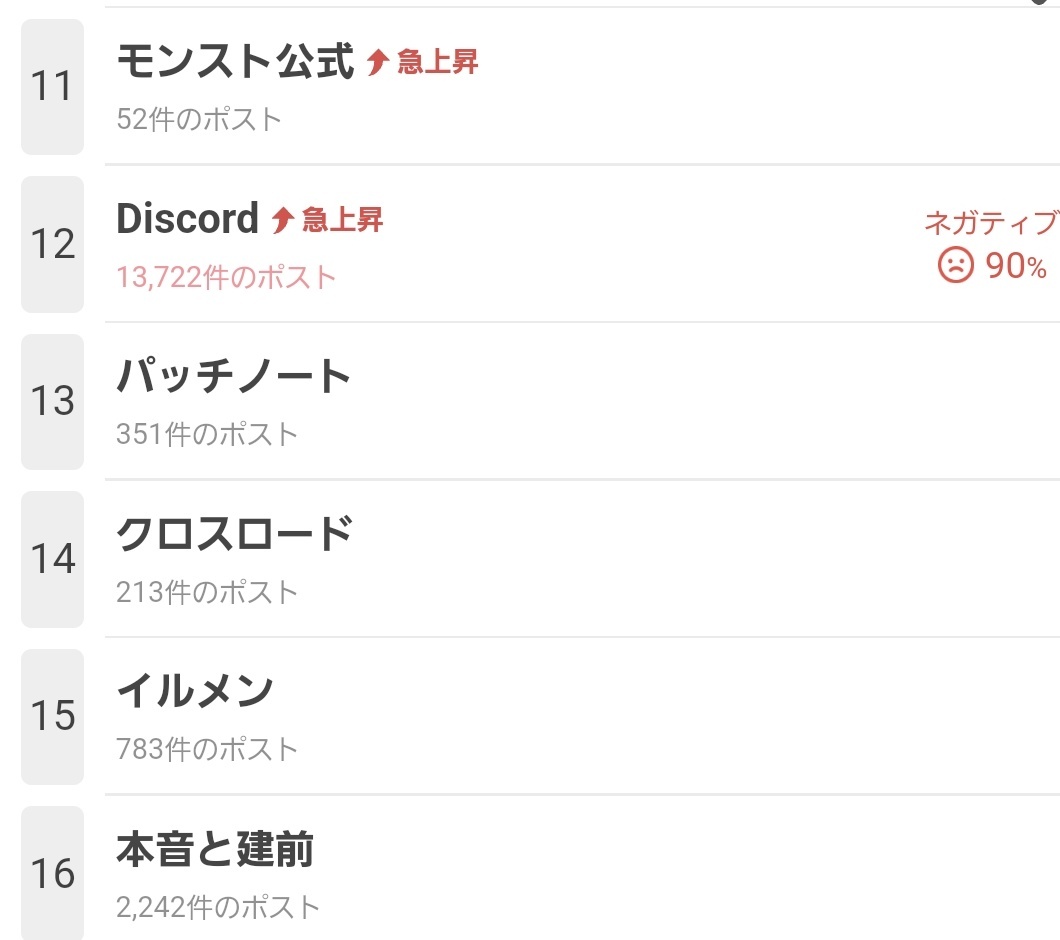Open the Discord trending topic
The width and height of the screenshot is (1060, 940).
(187, 219)
